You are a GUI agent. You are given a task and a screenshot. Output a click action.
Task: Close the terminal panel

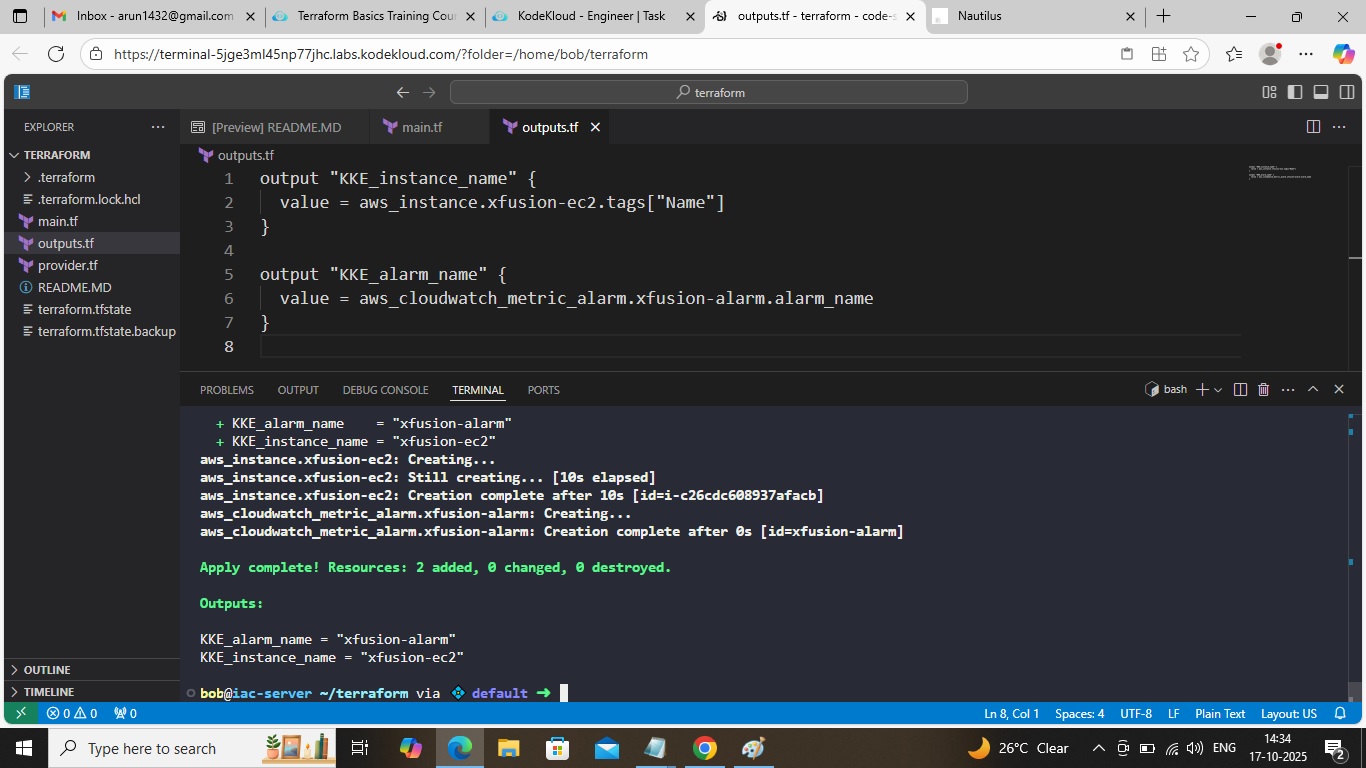click(x=1339, y=389)
